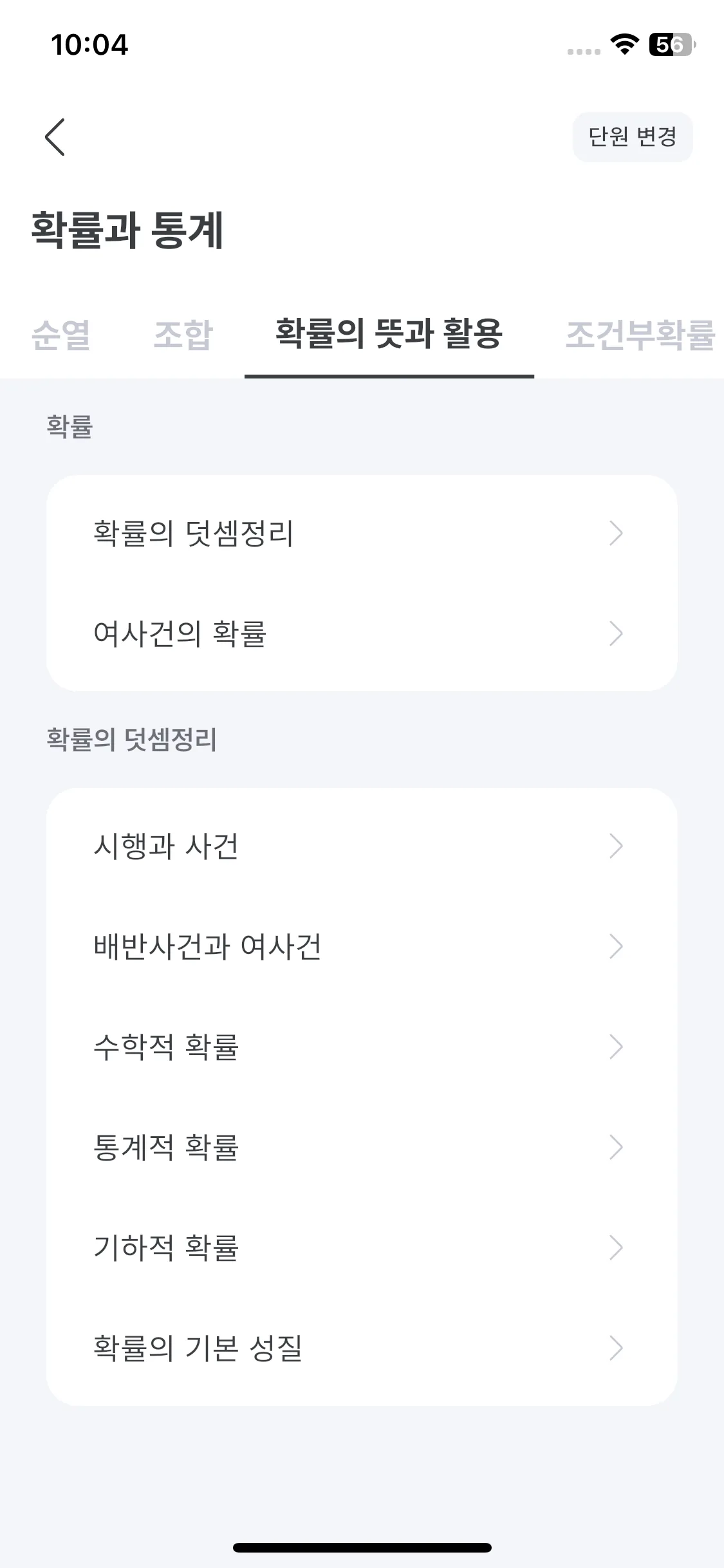Click chevron beside 시행과 사건
Viewport: 724px width, 1568px height.
tap(616, 846)
